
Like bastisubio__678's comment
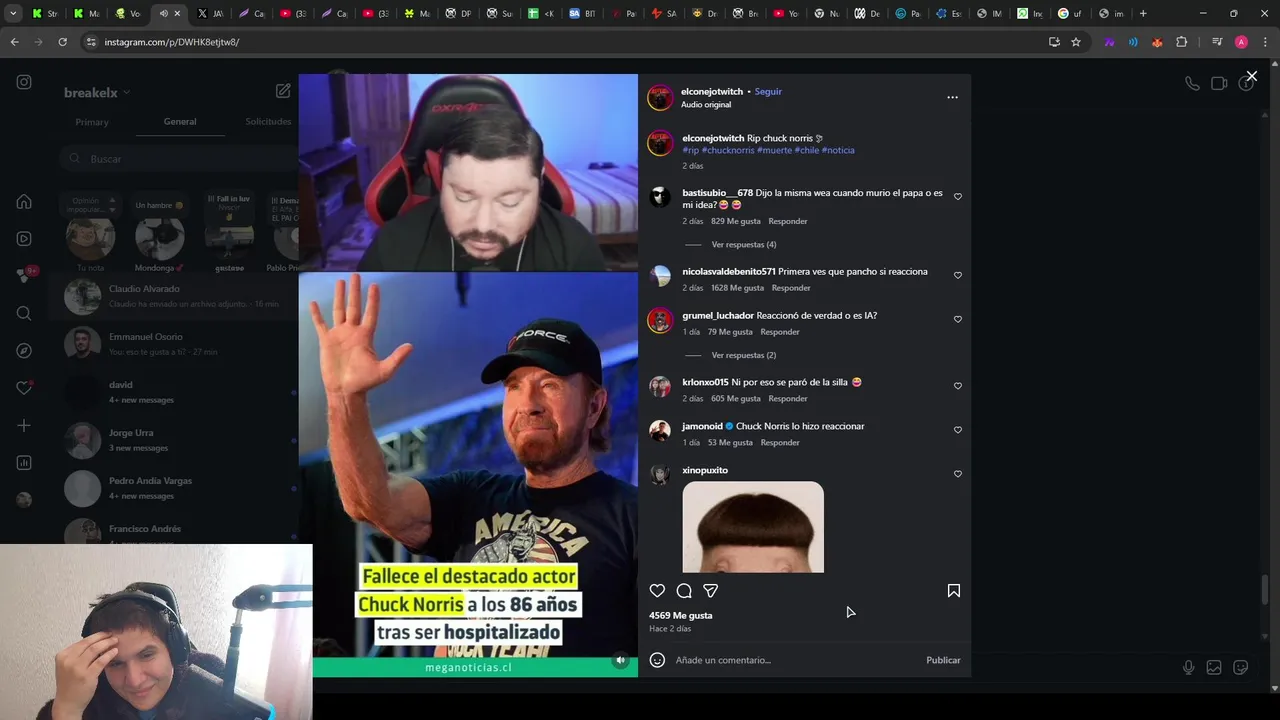(x=958, y=197)
